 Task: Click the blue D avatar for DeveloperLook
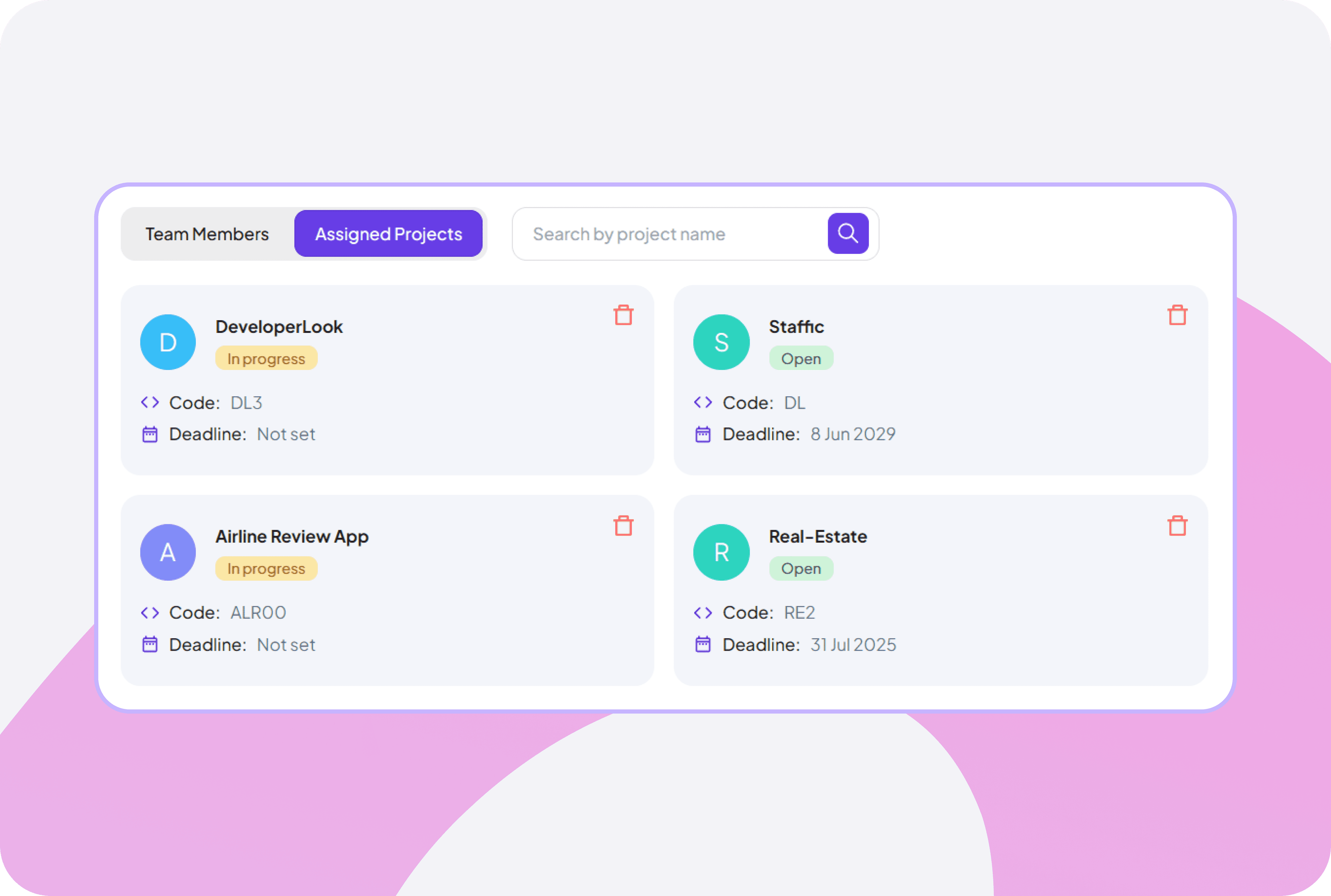[167, 342]
